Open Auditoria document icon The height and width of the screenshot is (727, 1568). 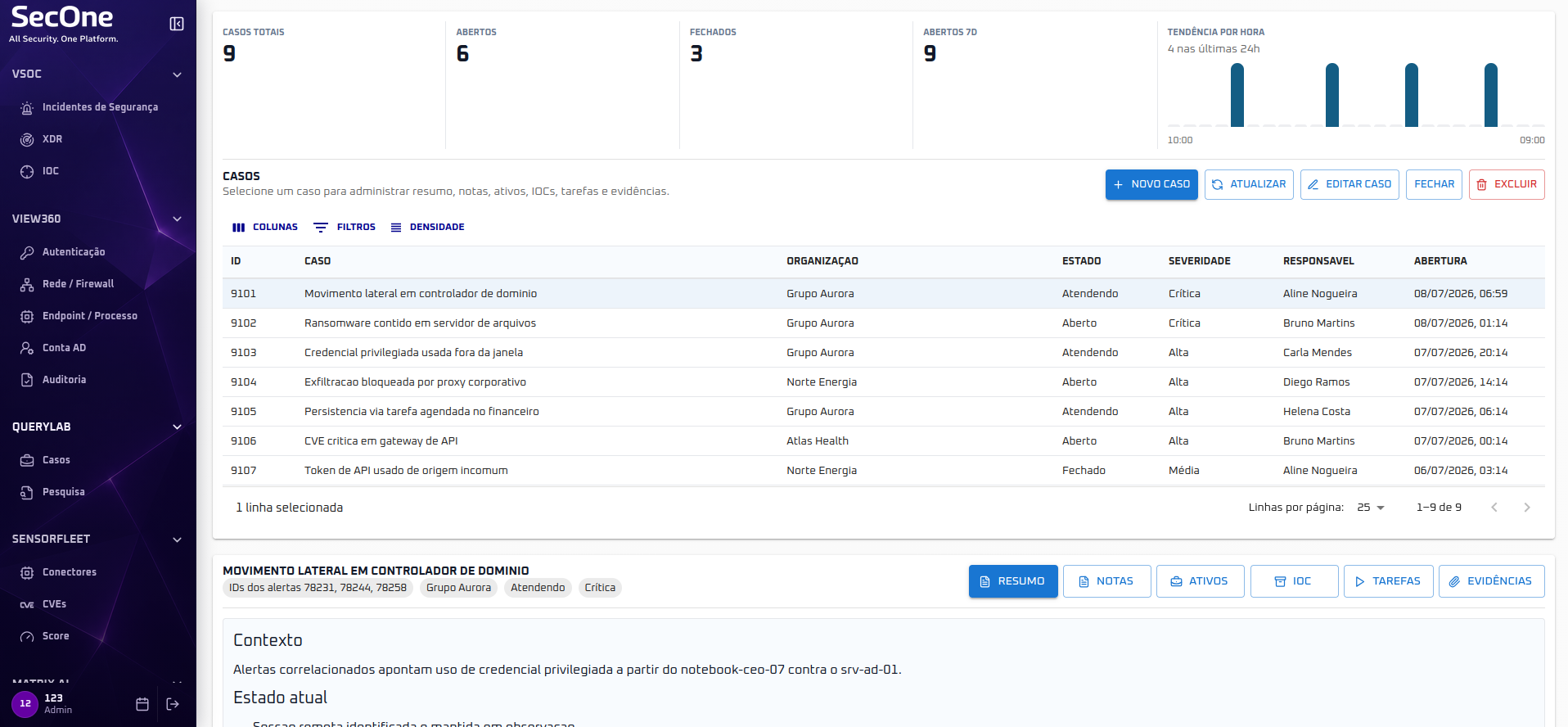click(x=27, y=380)
